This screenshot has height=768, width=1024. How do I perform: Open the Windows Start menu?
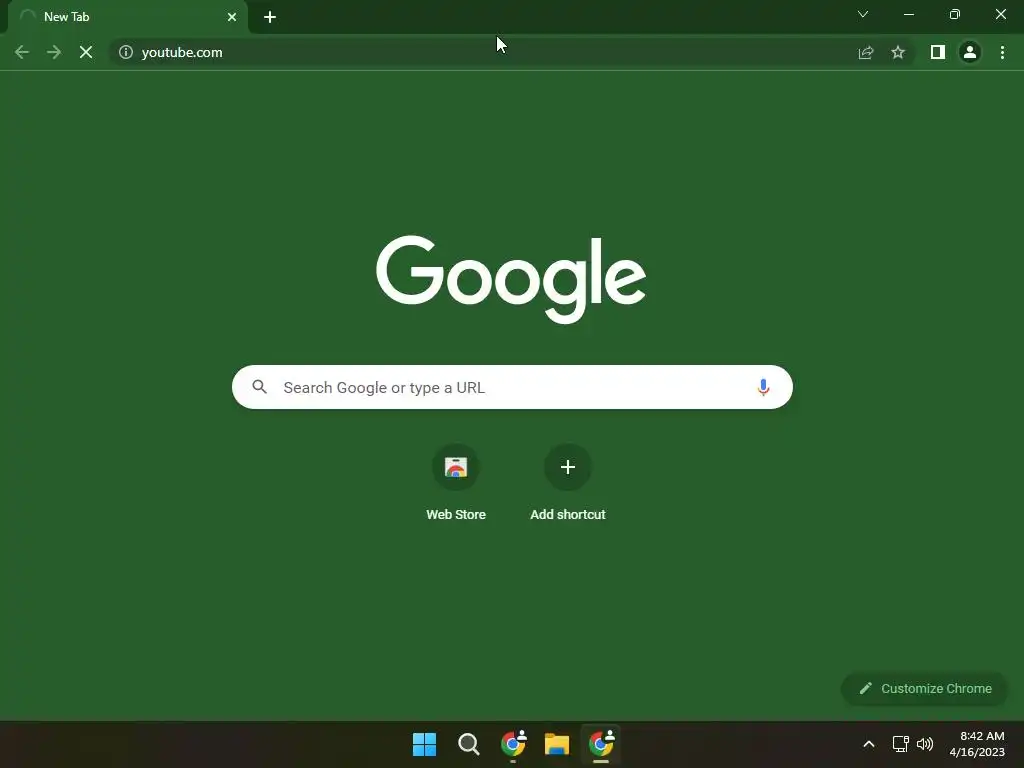click(424, 744)
